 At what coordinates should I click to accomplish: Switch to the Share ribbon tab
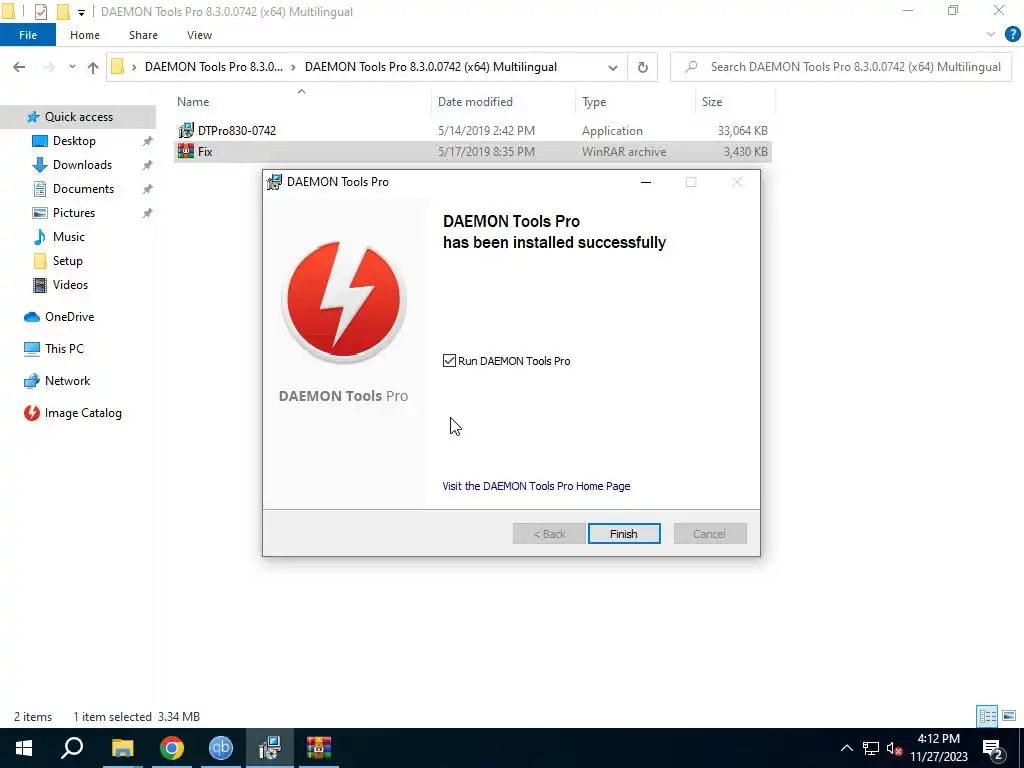point(143,35)
